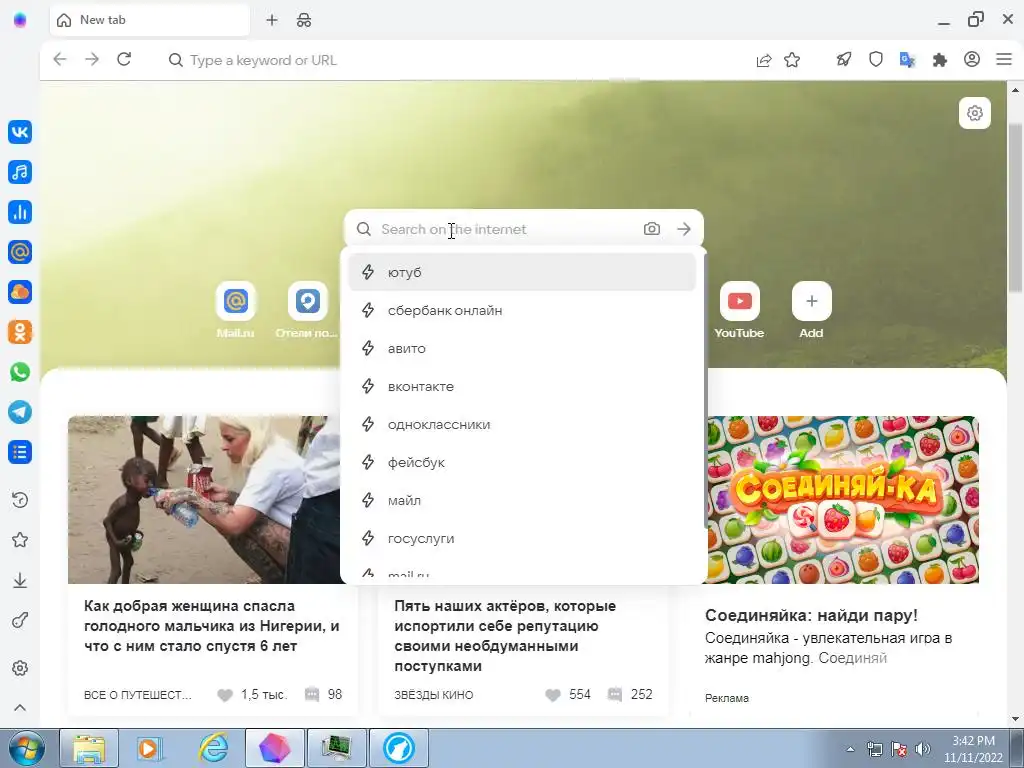Open the Windows Start menu
The image size is (1024, 768).
click(26, 748)
